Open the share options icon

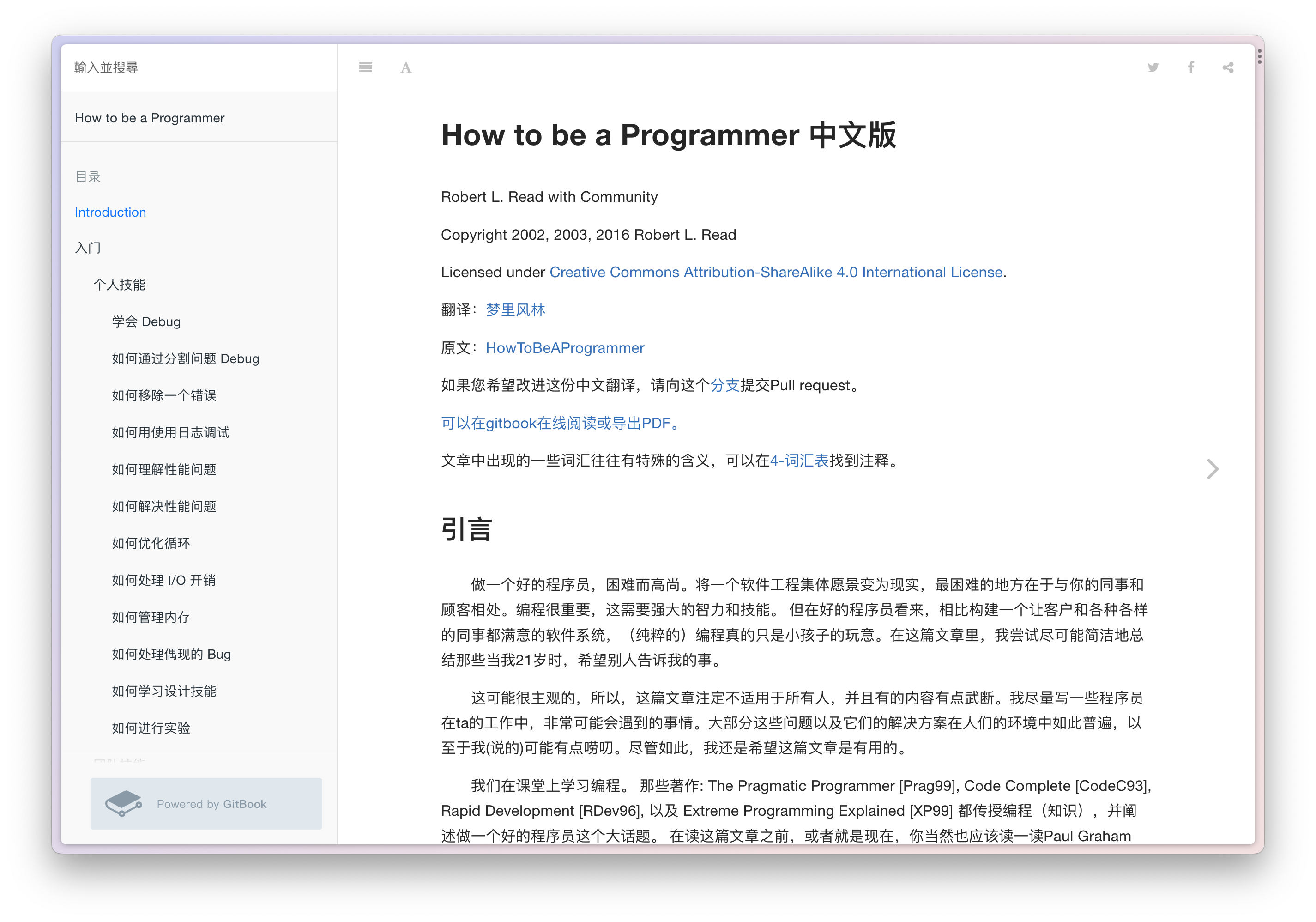pyautogui.click(x=1228, y=67)
